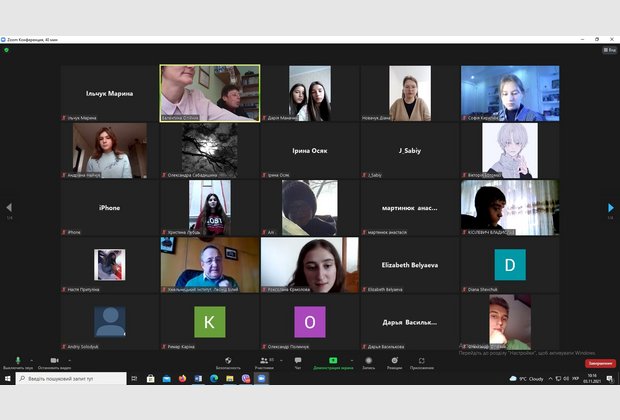The width and height of the screenshot is (620, 420).
Task: Select the highlighted active speaker video tile
Action: point(210,93)
